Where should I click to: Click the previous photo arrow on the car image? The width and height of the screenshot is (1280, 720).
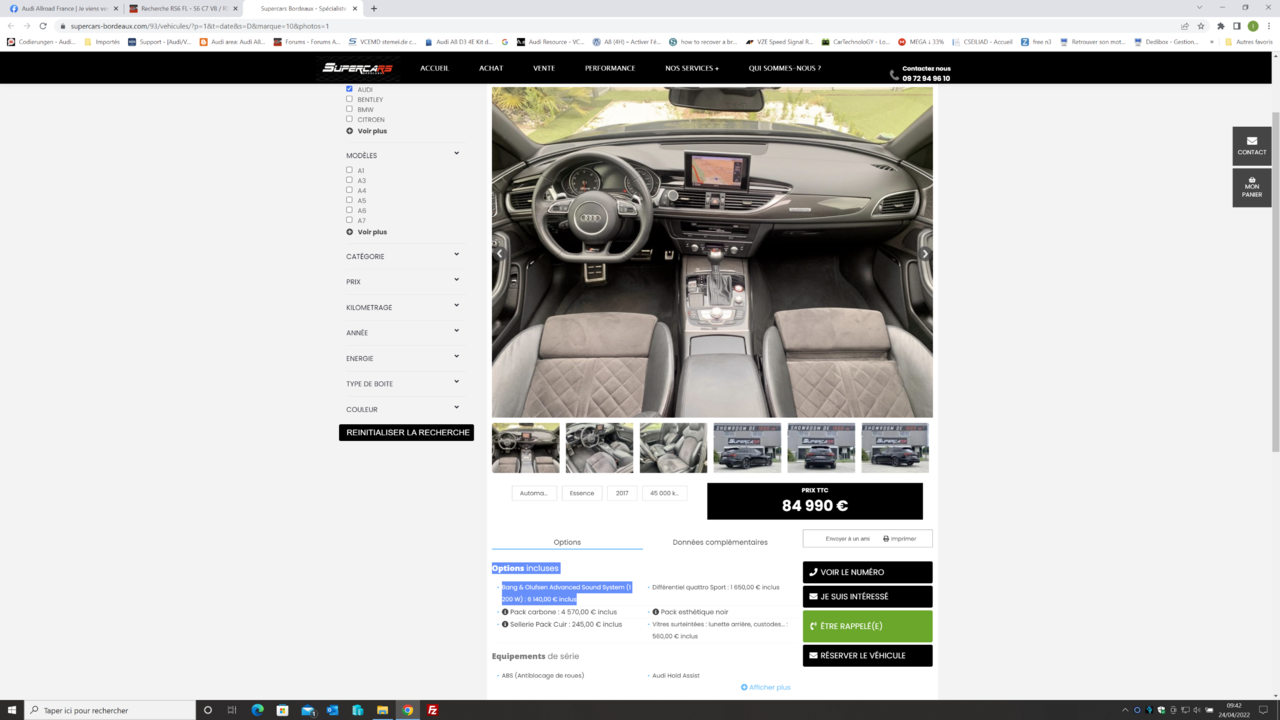(499, 254)
